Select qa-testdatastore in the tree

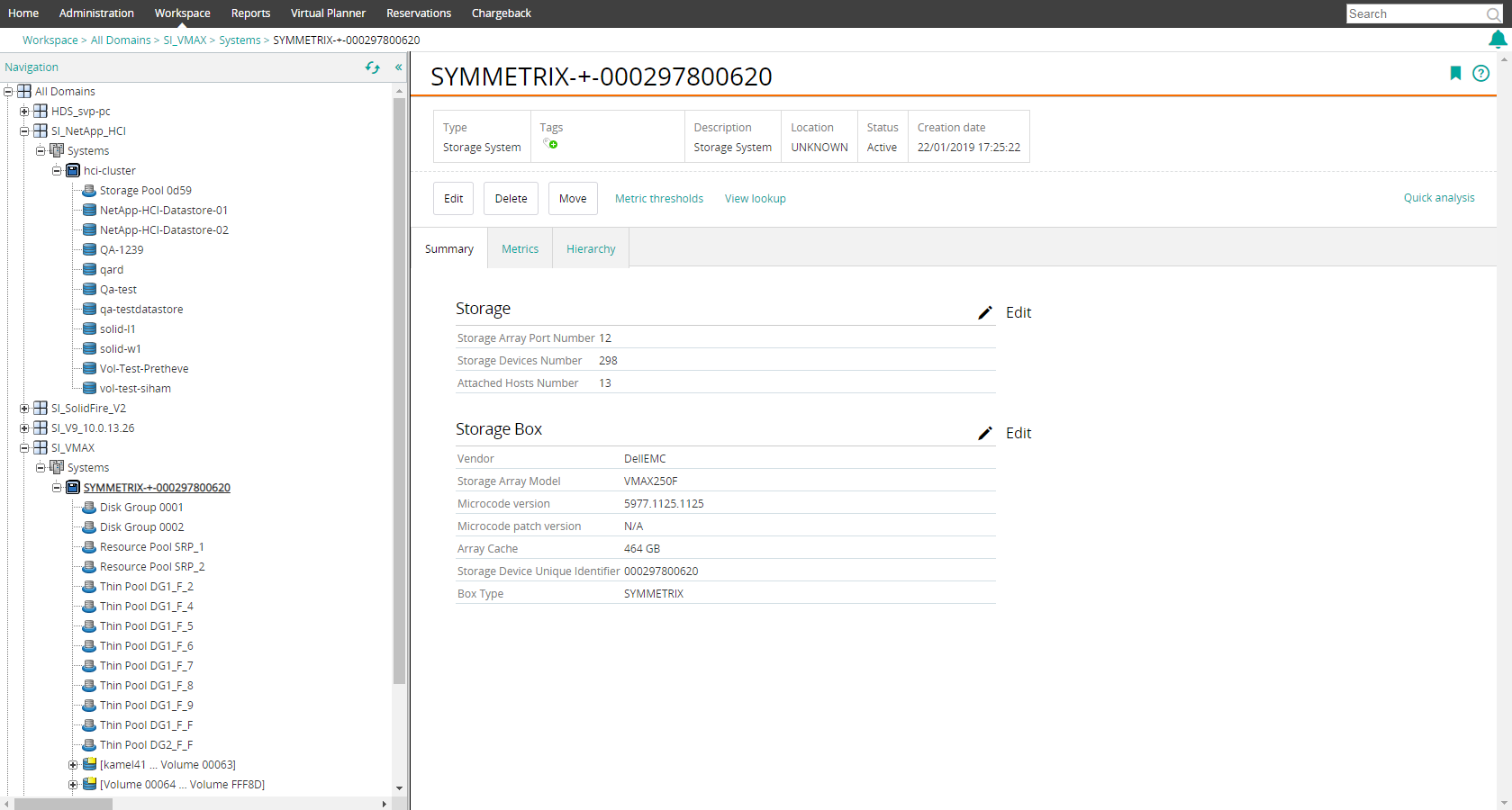click(141, 310)
